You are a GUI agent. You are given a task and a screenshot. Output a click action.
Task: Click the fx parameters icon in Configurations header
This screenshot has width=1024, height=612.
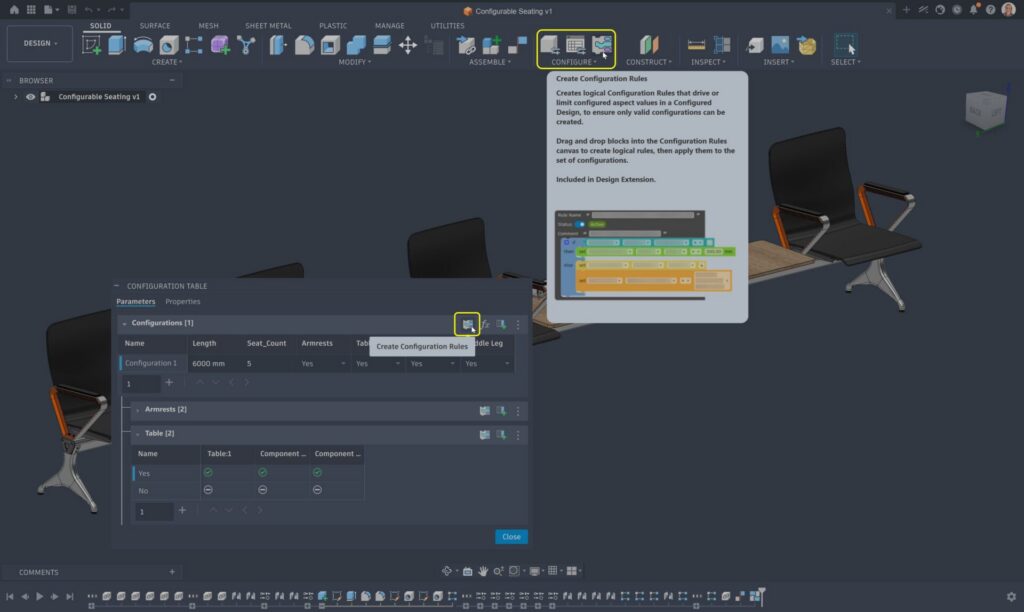coord(485,324)
